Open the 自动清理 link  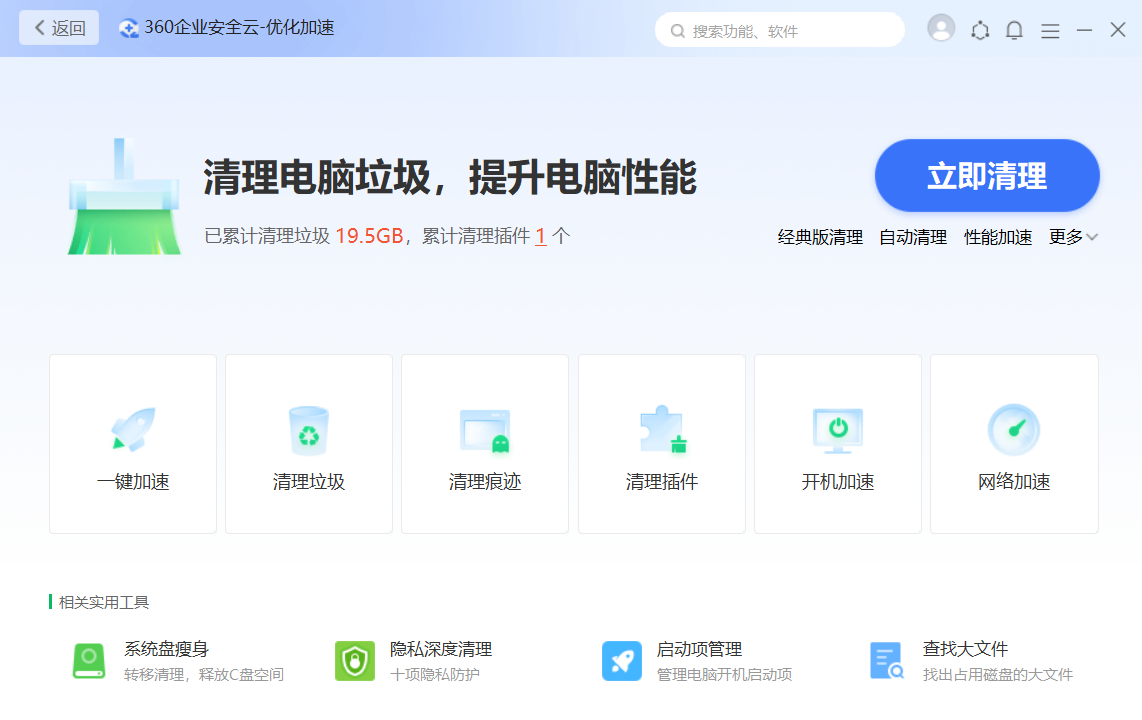click(913, 237)
